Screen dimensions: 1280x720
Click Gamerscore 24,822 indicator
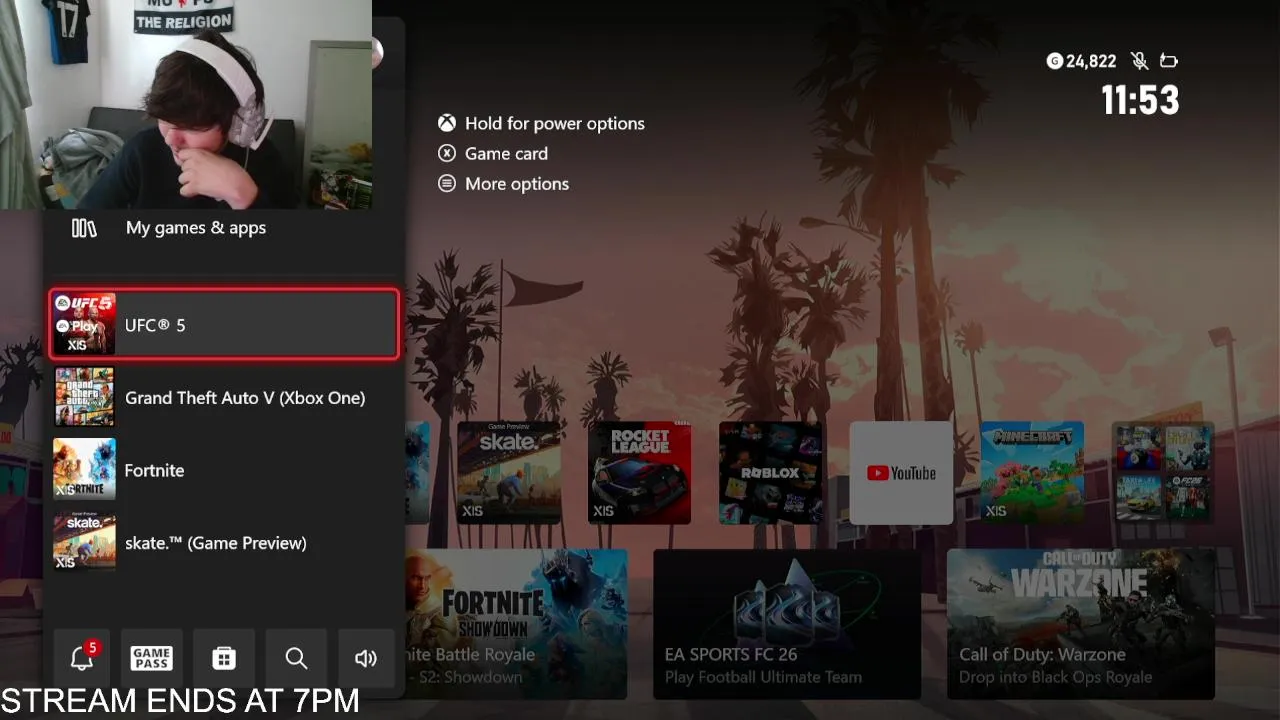coord(1081,61)
